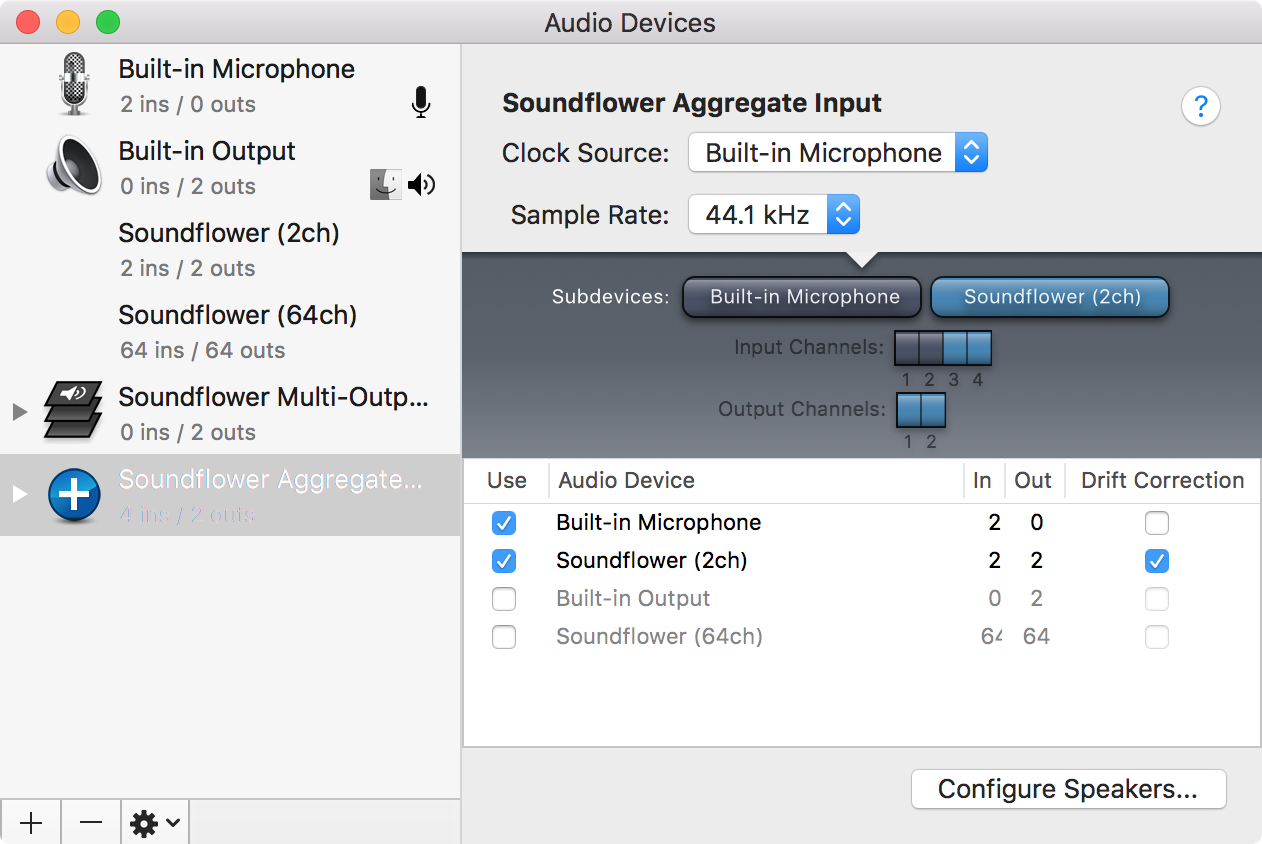Disable Use for Built-in Microphone
This screenshot has width=1262, height=844.
coord(504,523)
